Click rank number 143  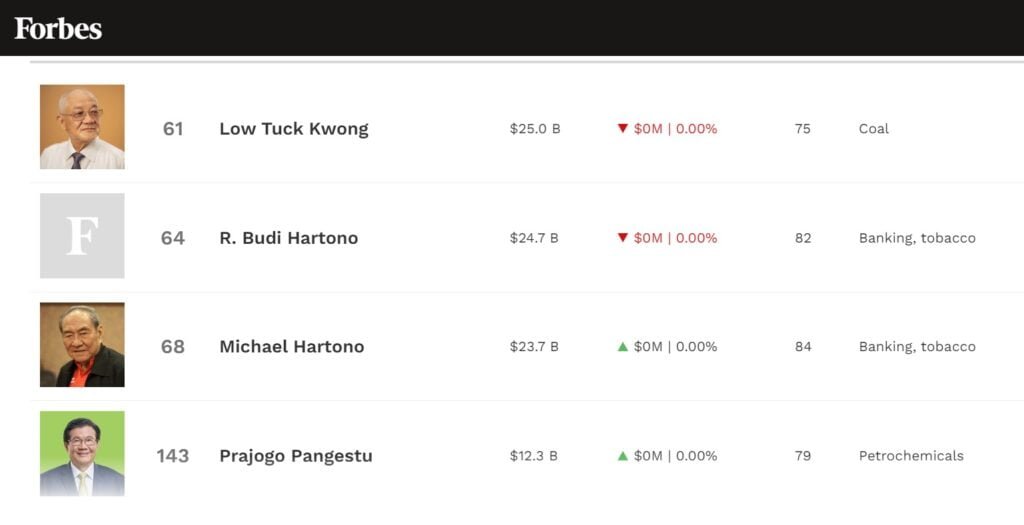172,456
